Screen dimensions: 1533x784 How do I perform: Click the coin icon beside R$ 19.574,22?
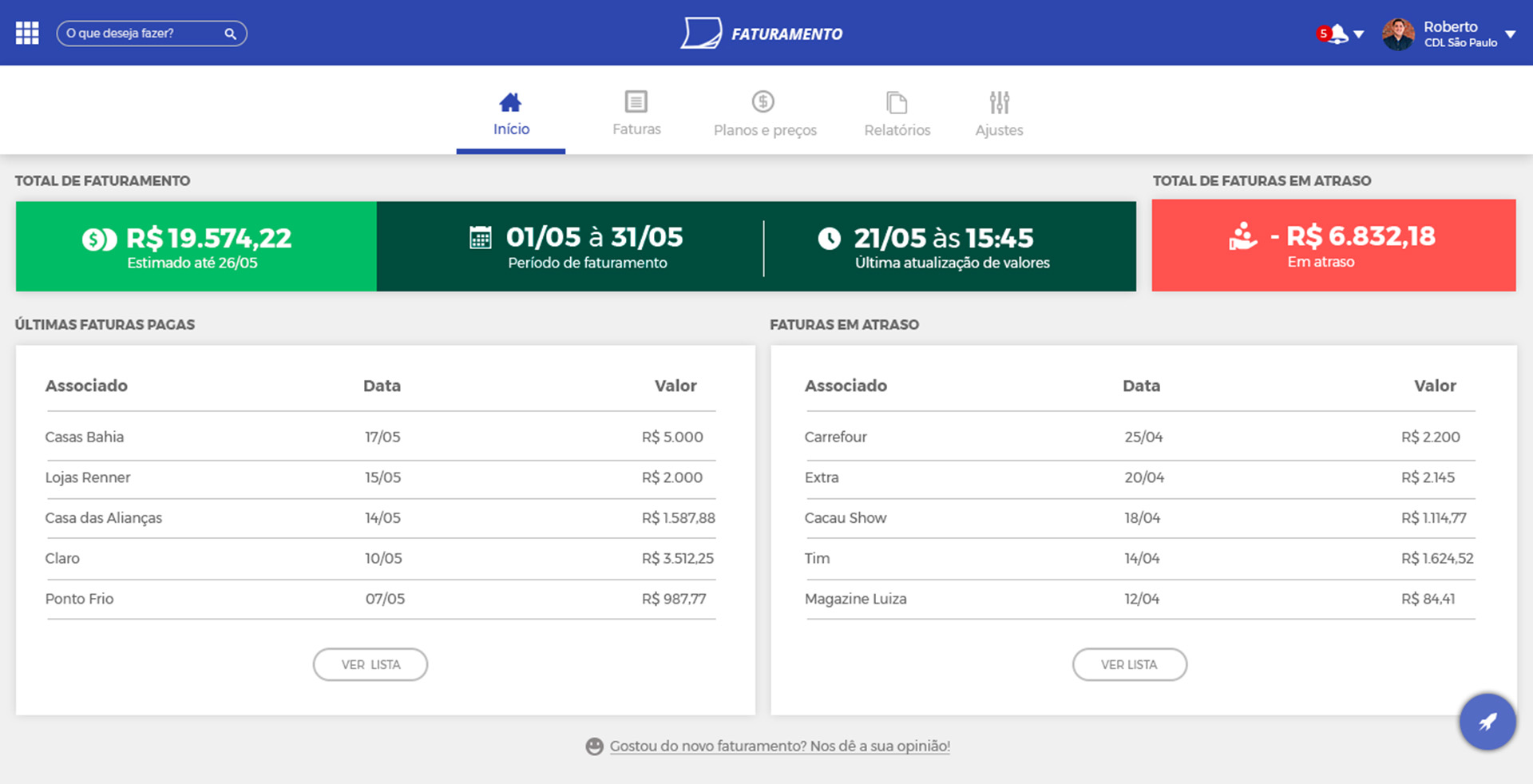[100, 239]
